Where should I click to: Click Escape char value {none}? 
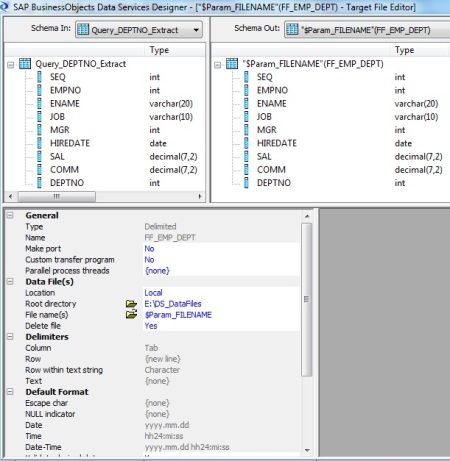click(x=157, y=403)
